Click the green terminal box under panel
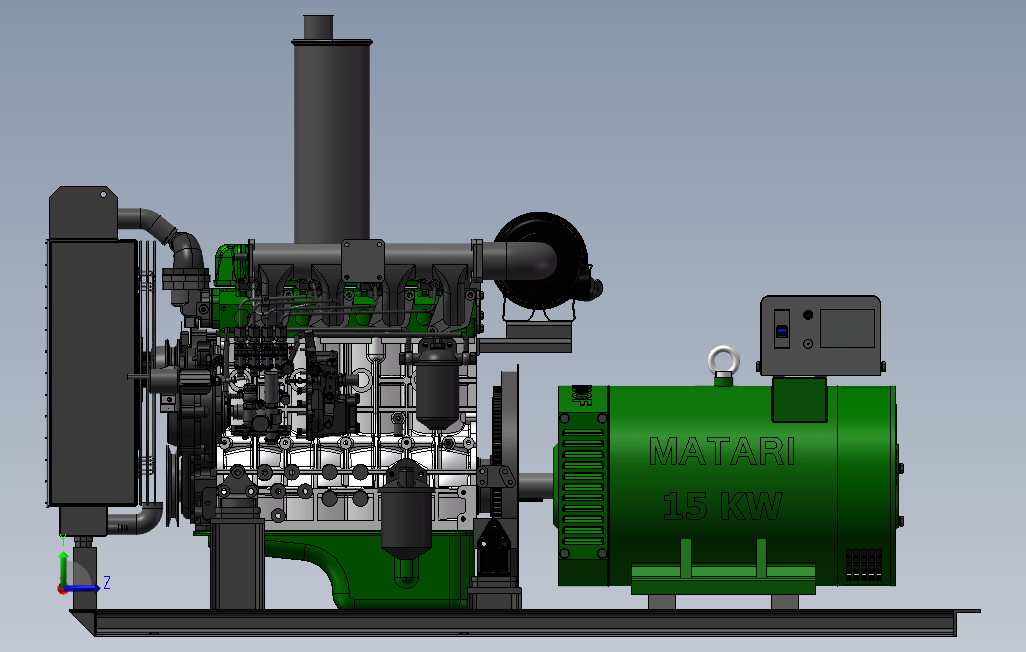This screenshot has width=1026, height=652. pyautogui.click(x=799, y=399)
